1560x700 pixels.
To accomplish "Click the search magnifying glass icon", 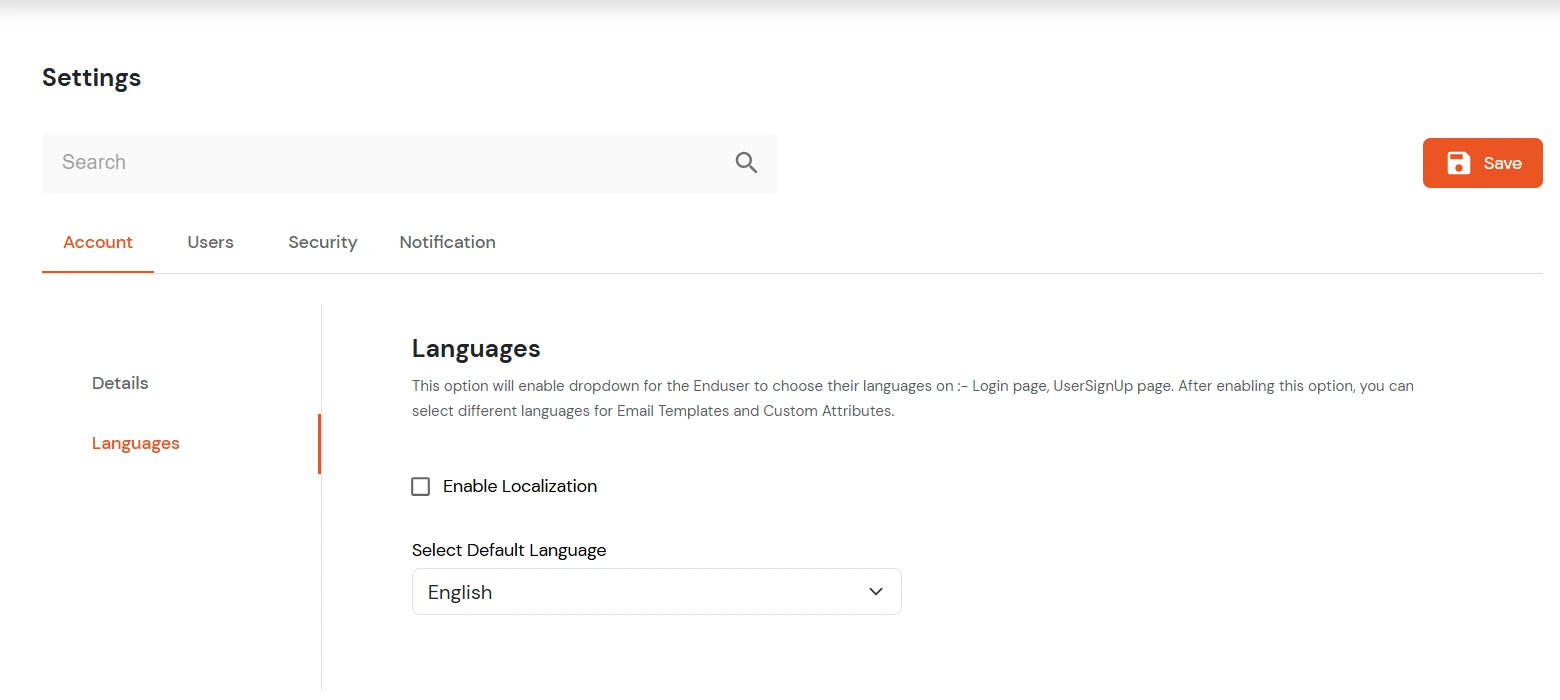I will pos(745,162).
